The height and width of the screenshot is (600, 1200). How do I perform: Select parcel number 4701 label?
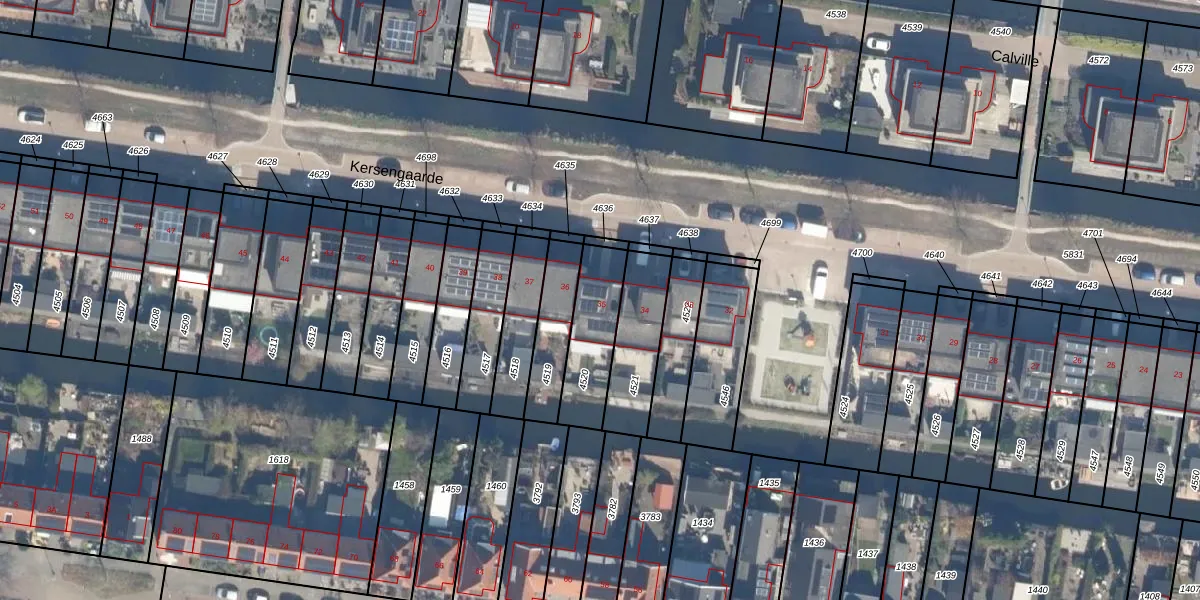[1093, 234]
